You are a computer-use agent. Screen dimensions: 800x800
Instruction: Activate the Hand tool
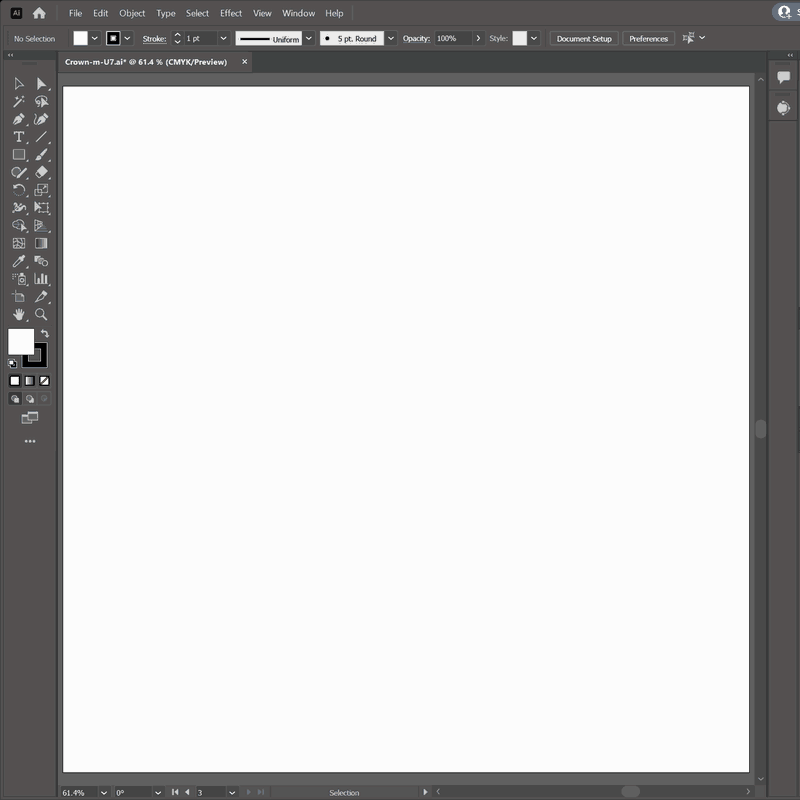tap(19, 314)
